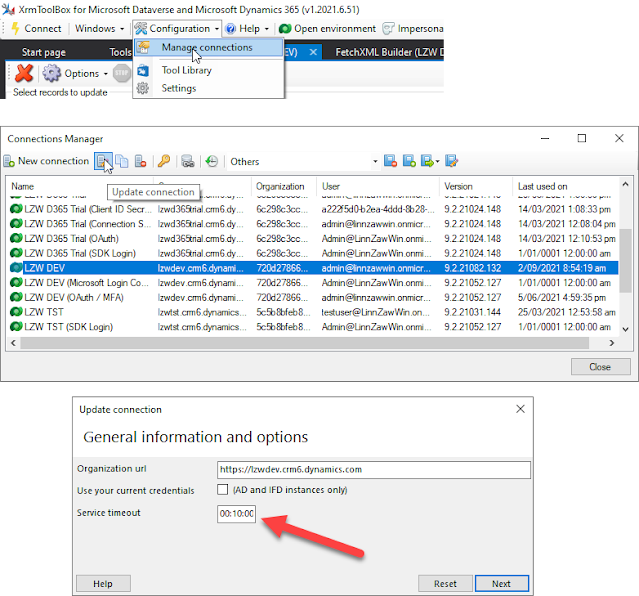Click the Next button
Image resolution: width=639 pixels, height=596 pixels.
[x=501, y=584]
